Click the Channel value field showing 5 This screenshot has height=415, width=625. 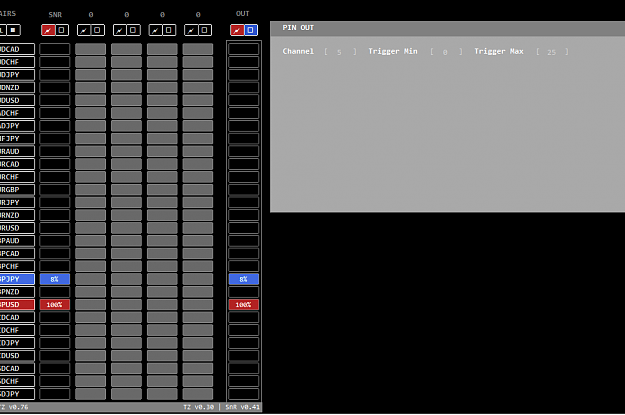tap(339, 52)
